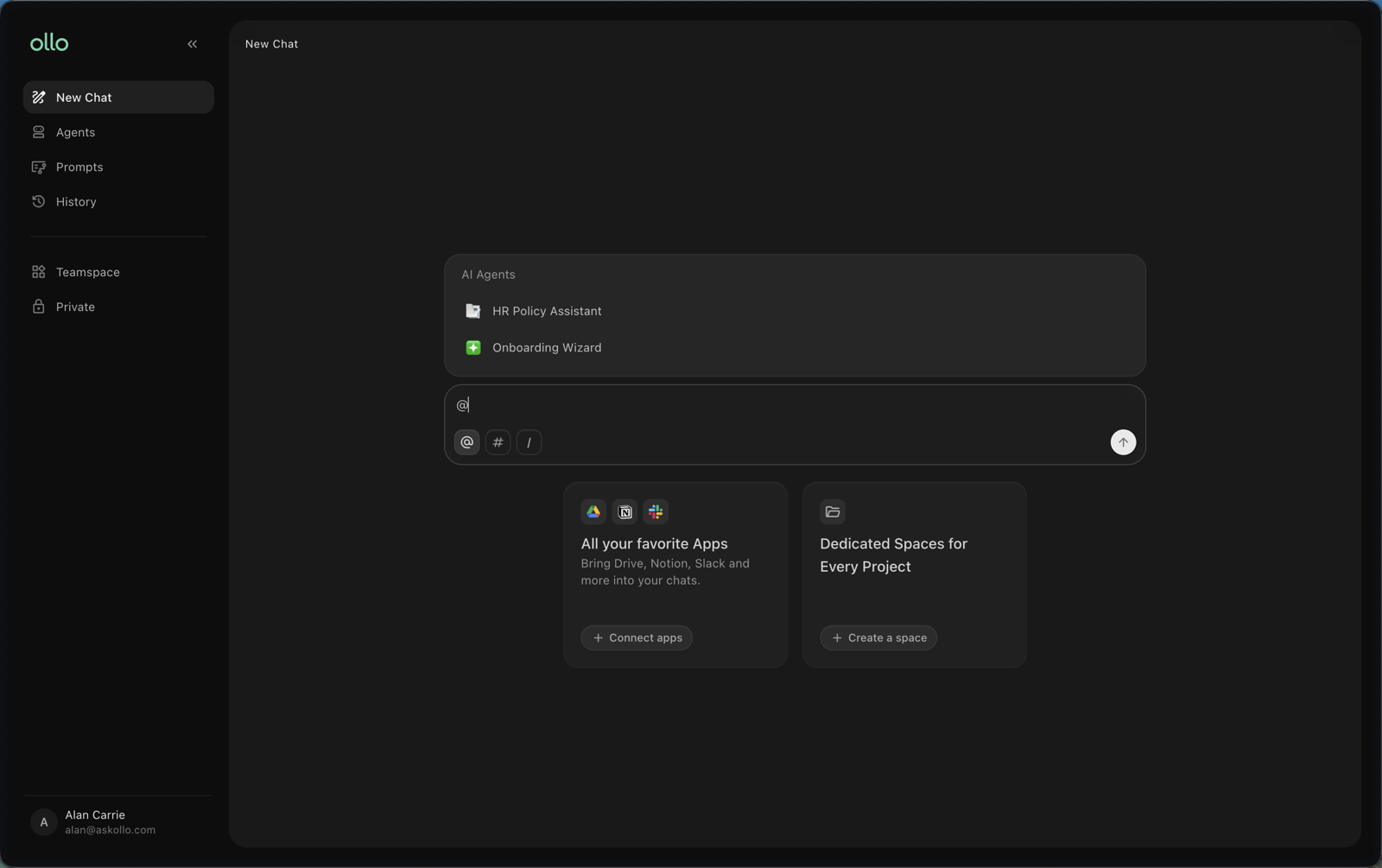Open Prompts in the sidebar
The image size is (1382, 868).
118,167
